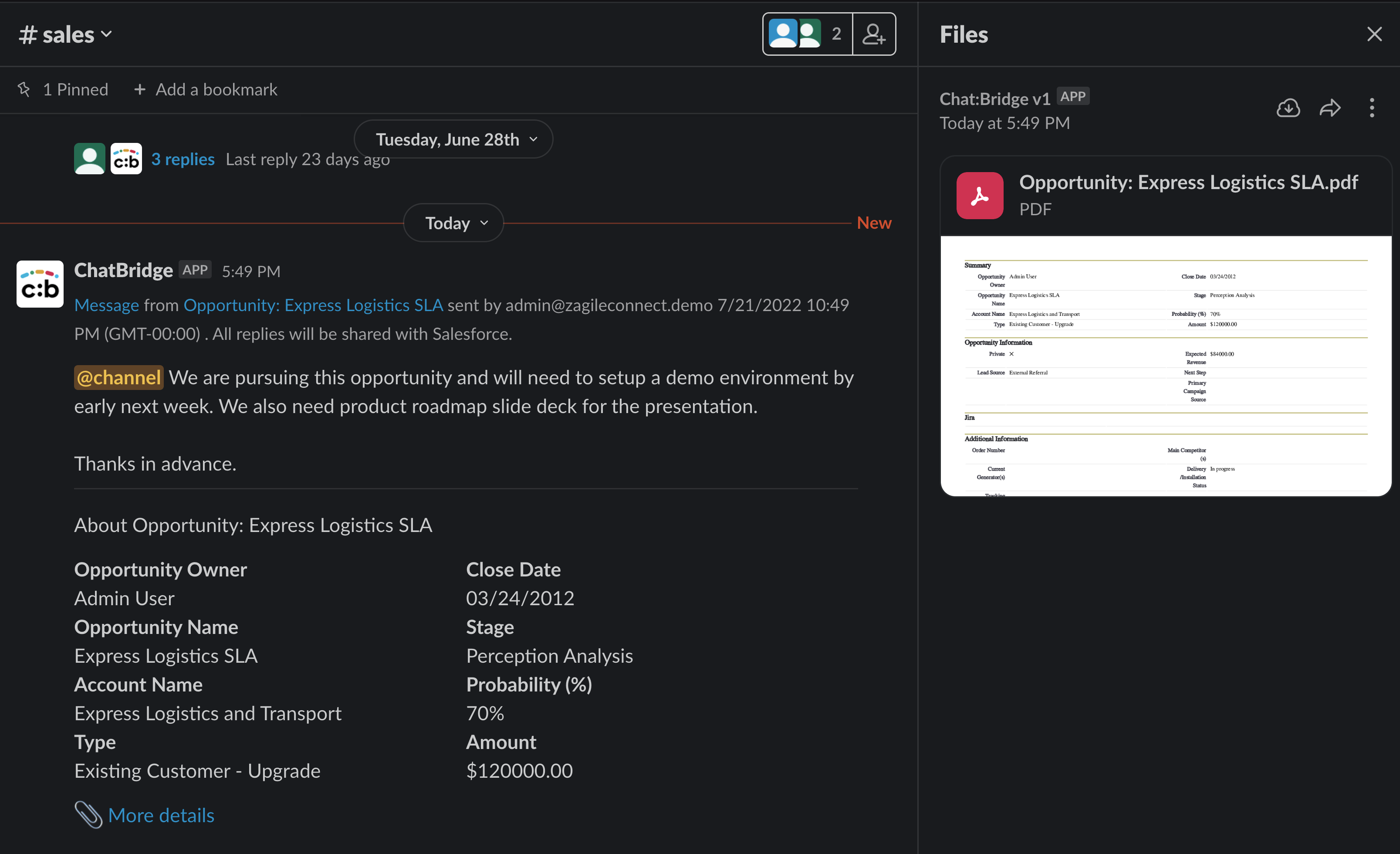
Task: Click the red PDF file type icon
Action: coord(980,196)
